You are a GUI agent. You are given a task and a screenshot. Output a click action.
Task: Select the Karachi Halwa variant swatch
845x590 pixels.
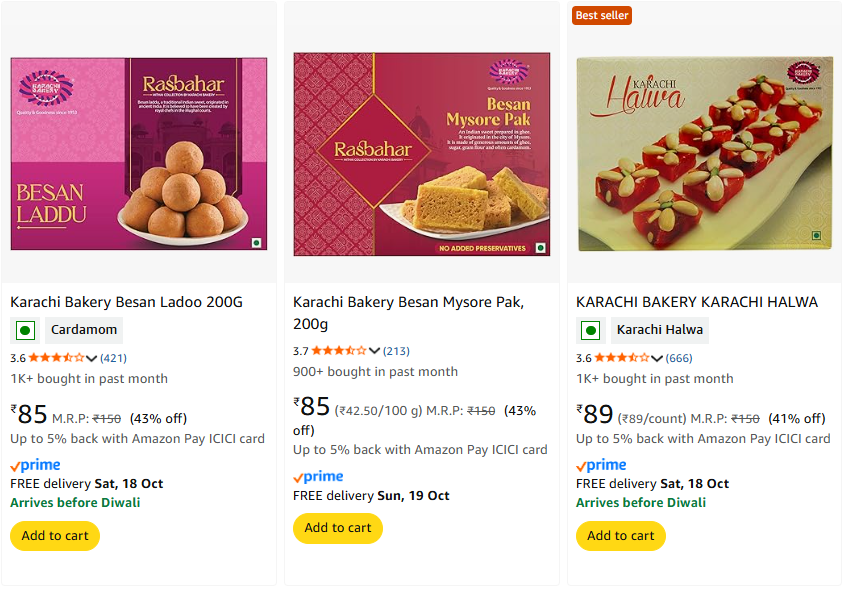660,330
